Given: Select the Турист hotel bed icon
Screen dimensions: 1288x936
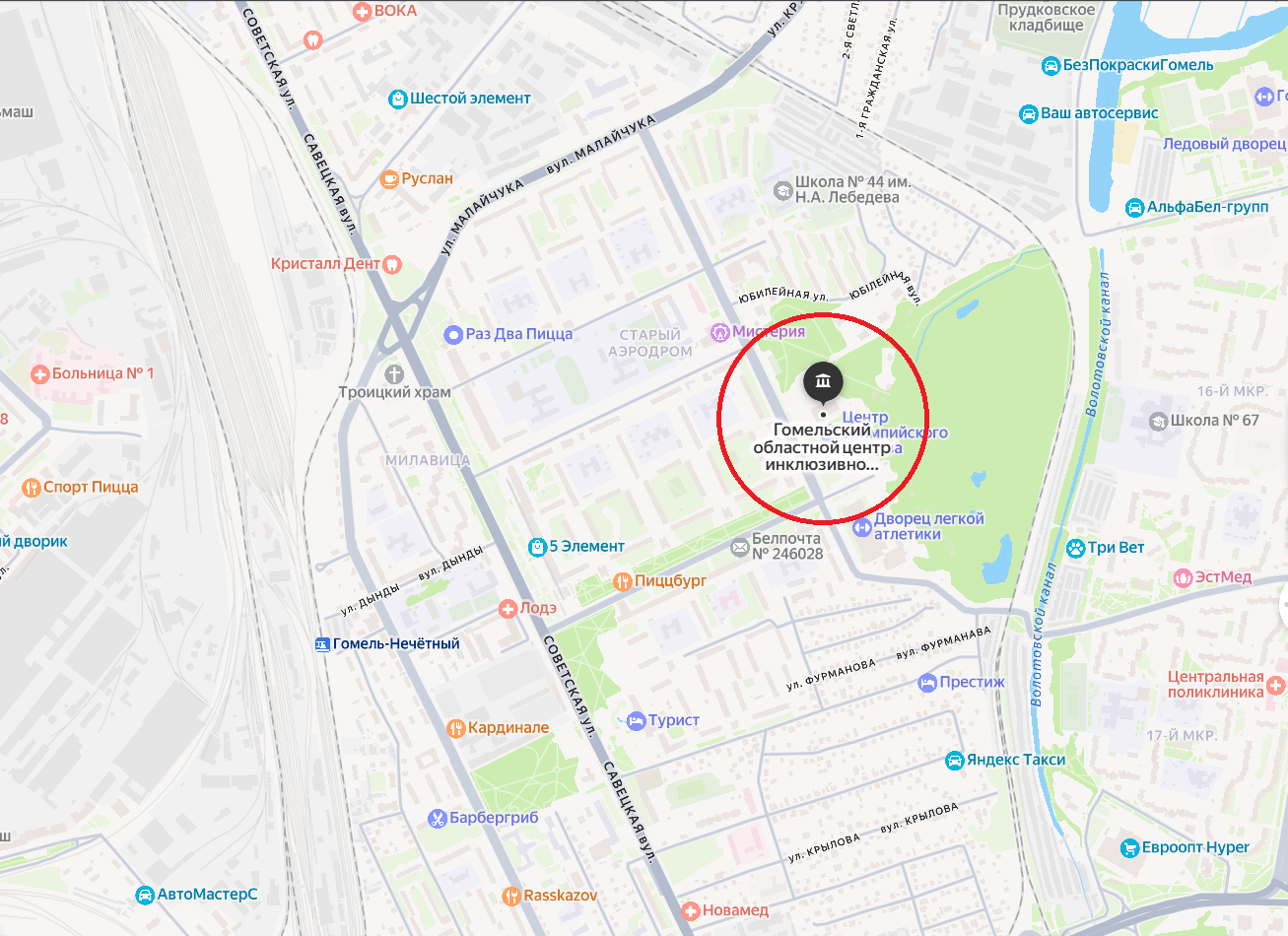Looking at the screenshot, I should [636, 721].
